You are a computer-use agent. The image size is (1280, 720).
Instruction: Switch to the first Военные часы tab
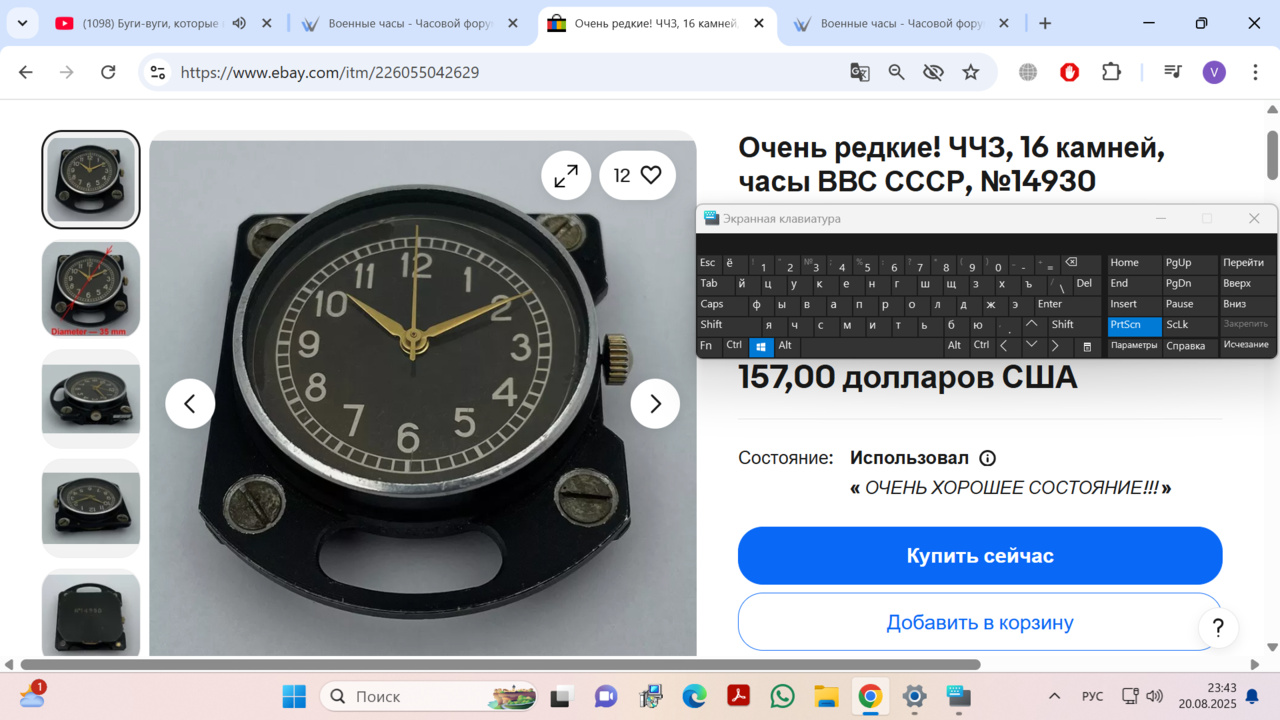pyautogui.click(x=410, y=23)
